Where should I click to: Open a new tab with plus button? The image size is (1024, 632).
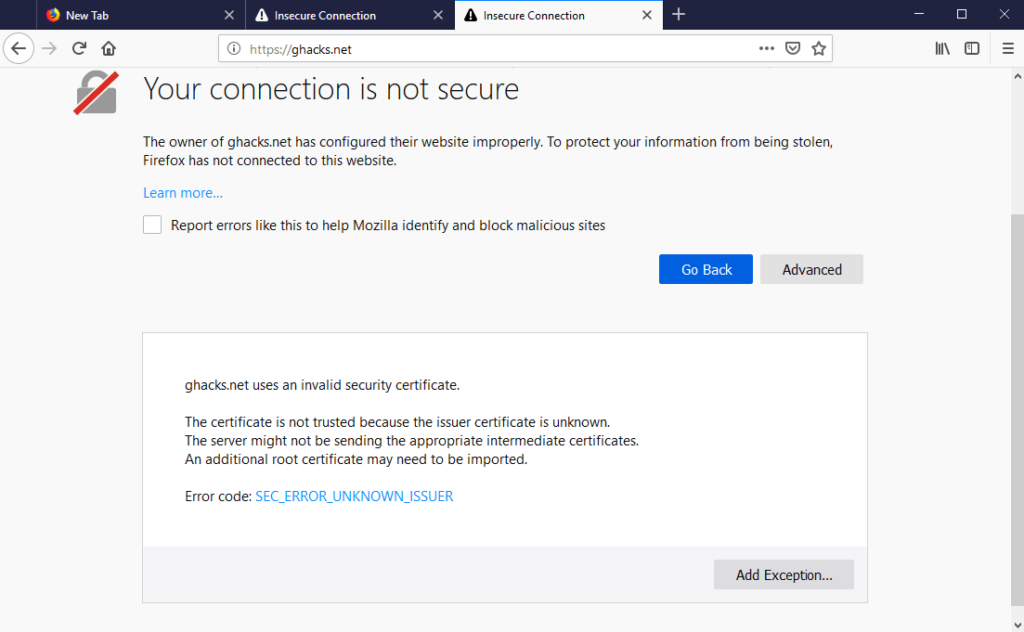[679, 14]
